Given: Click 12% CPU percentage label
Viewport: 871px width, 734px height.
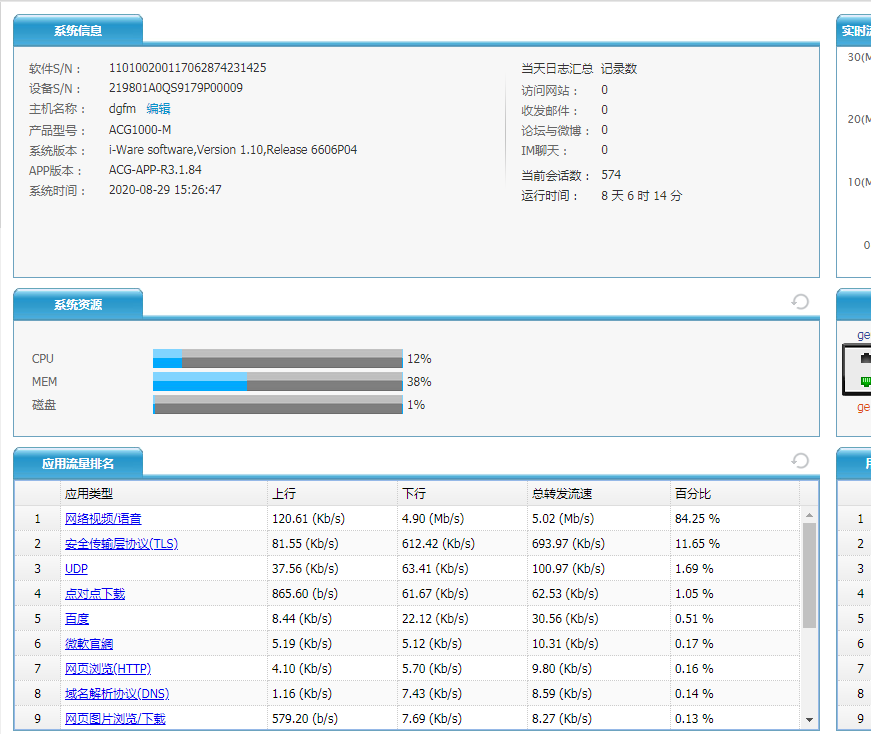Looking at the screenshot, I should tap(419, 359).
